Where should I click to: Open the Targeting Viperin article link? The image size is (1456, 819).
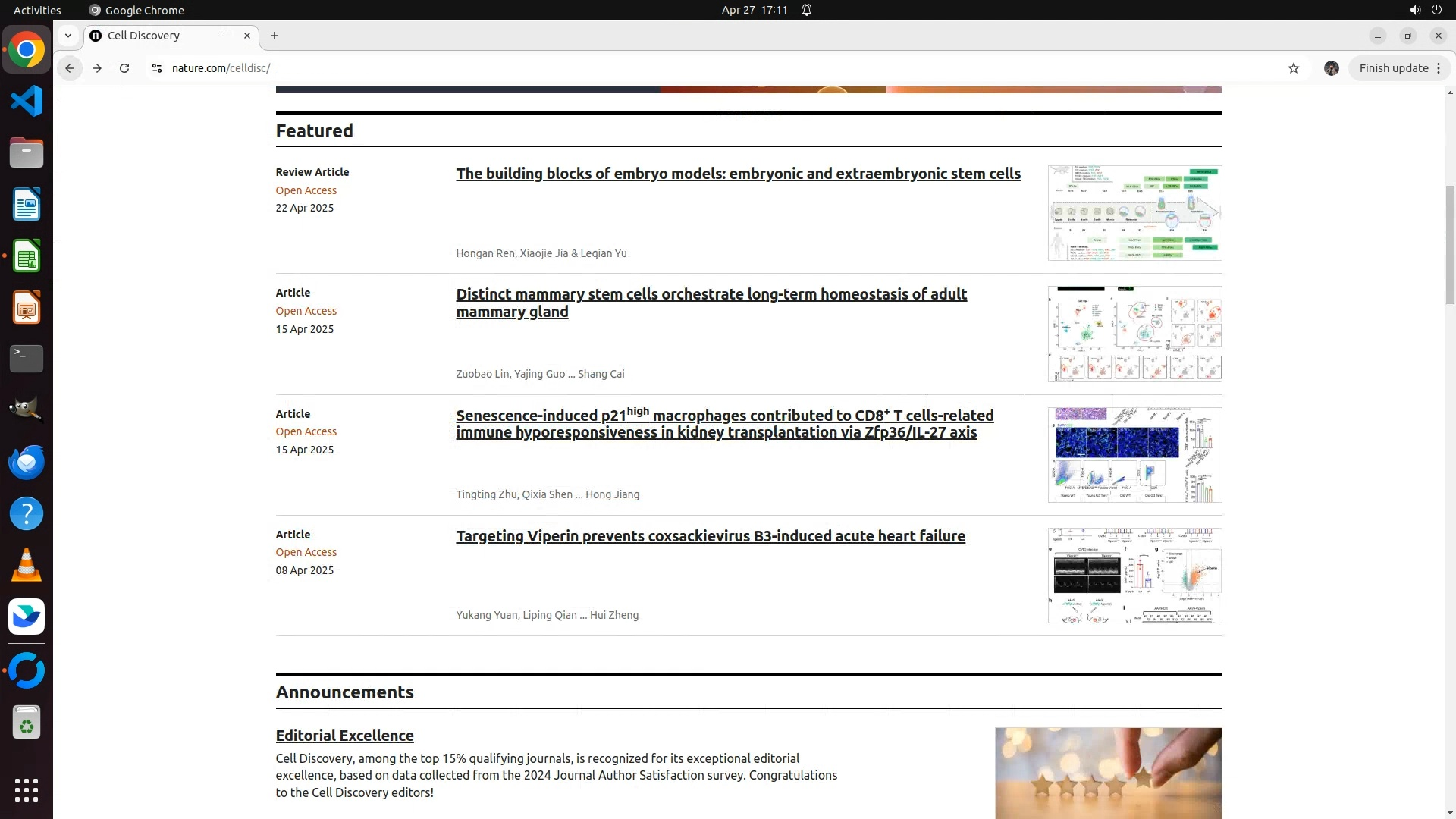[710, 536]
